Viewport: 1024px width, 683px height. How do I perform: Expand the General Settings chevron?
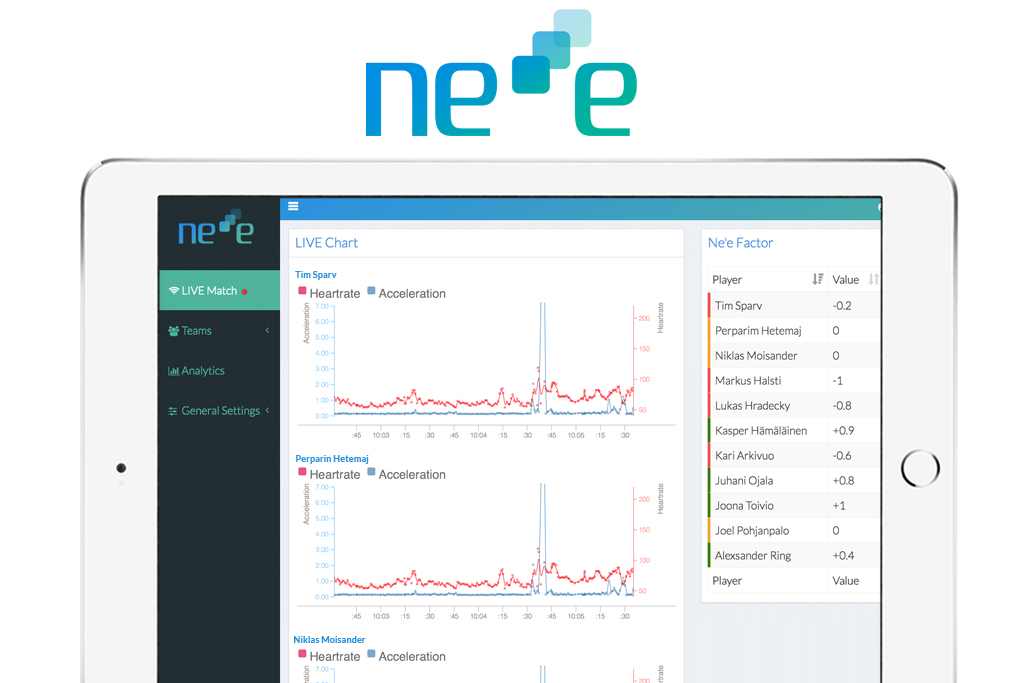pos(267,410)
